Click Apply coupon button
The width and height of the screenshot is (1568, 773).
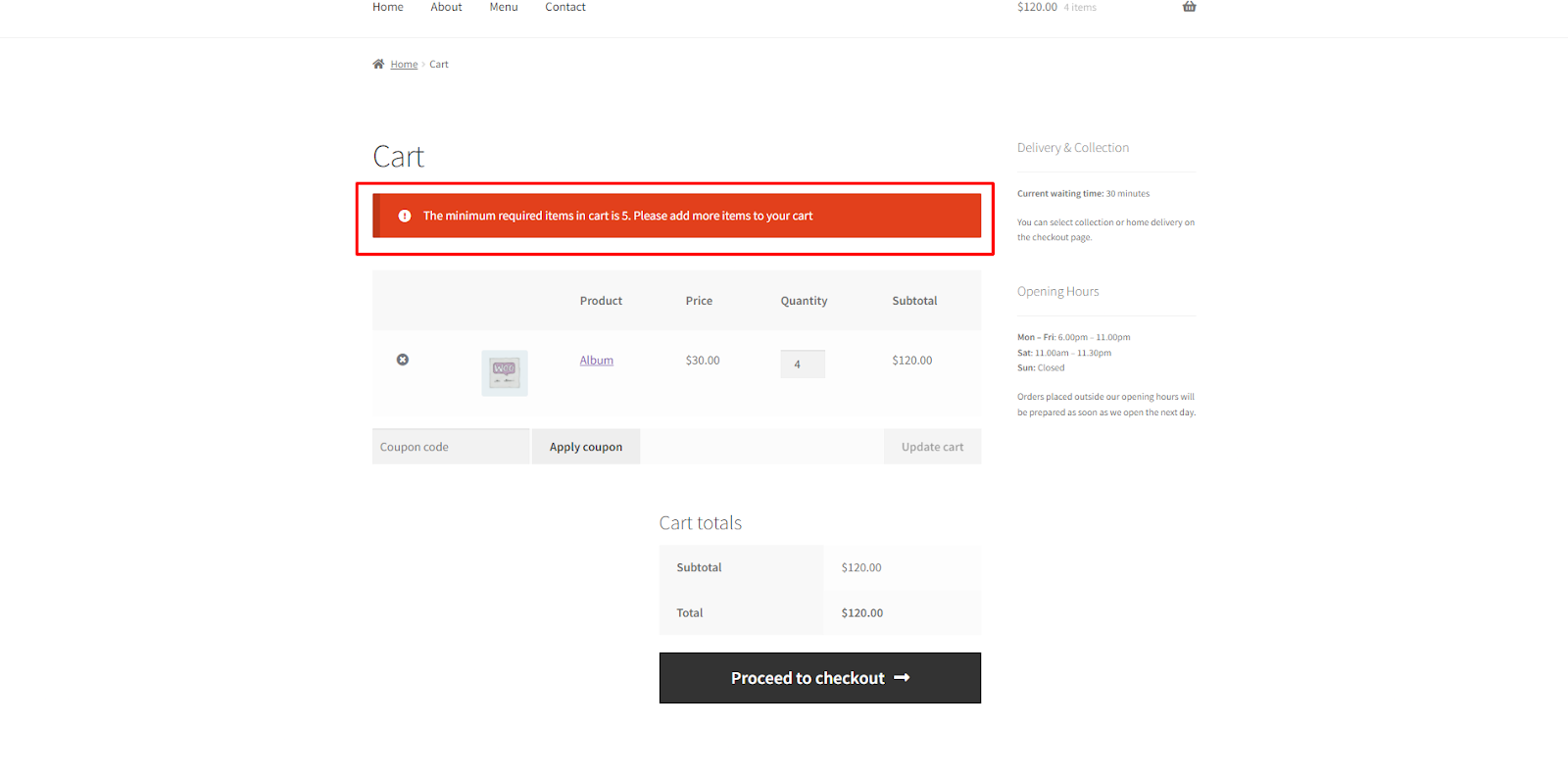(586, 447)
